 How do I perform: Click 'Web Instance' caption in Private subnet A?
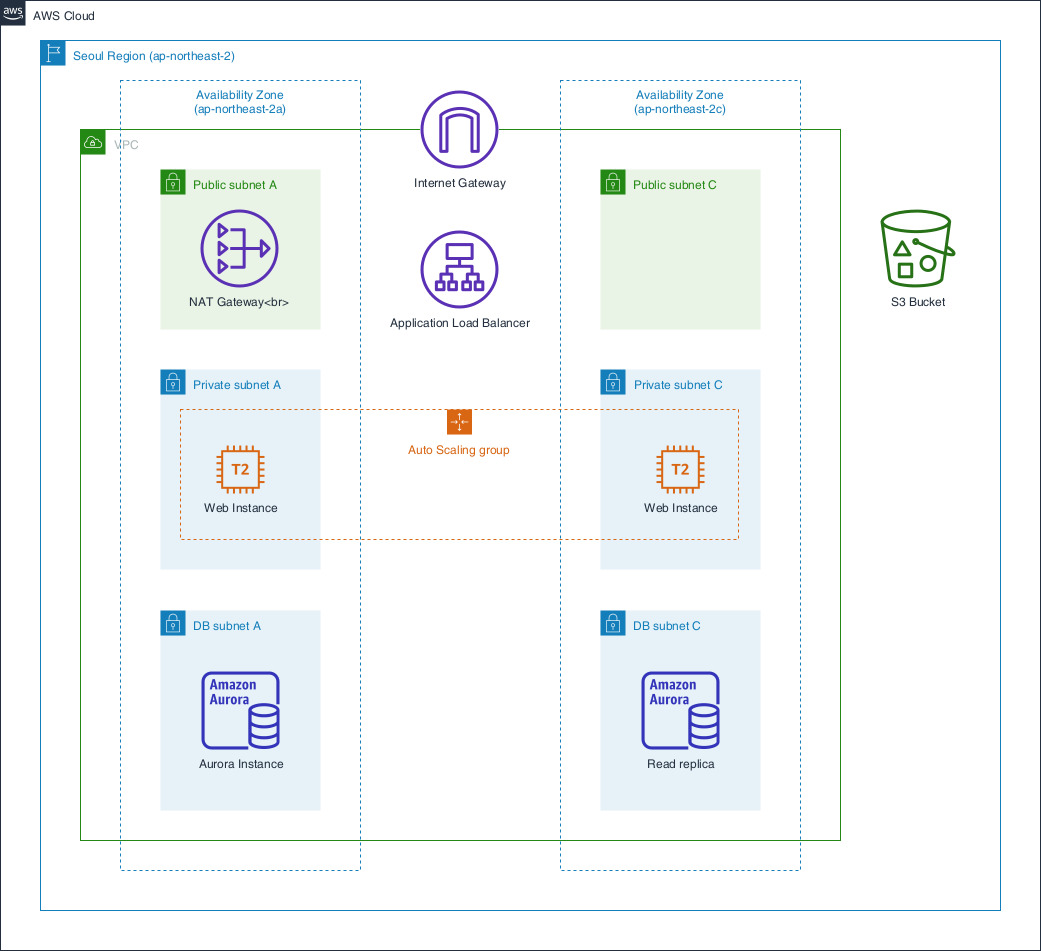click(240, 507)
